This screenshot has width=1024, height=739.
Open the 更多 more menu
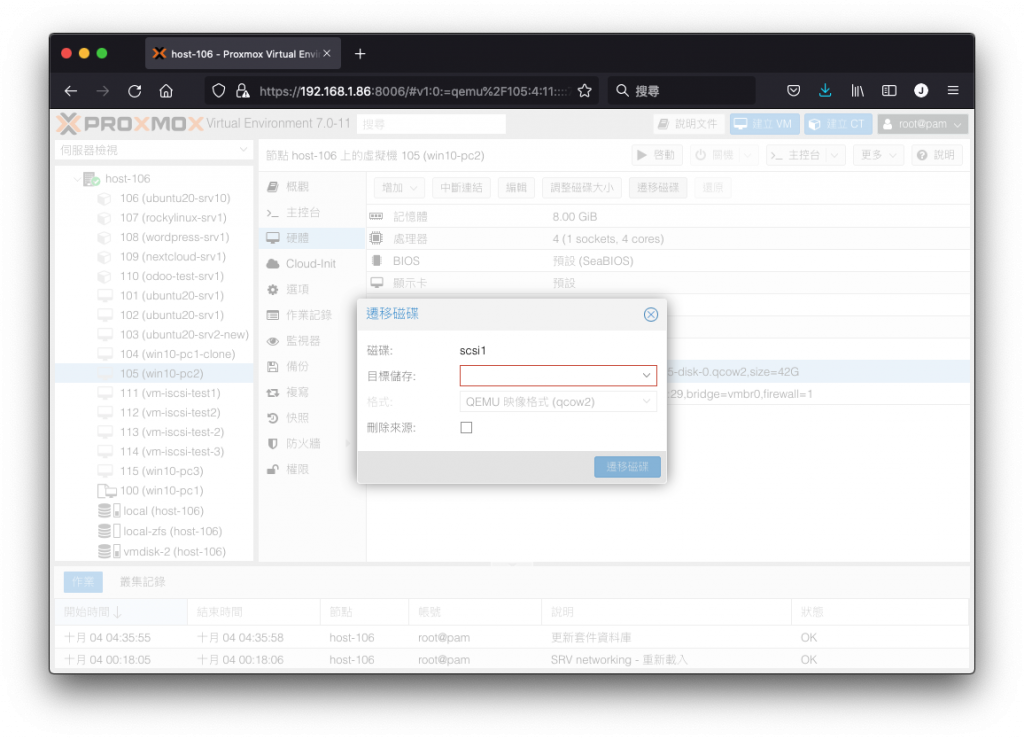878,155
